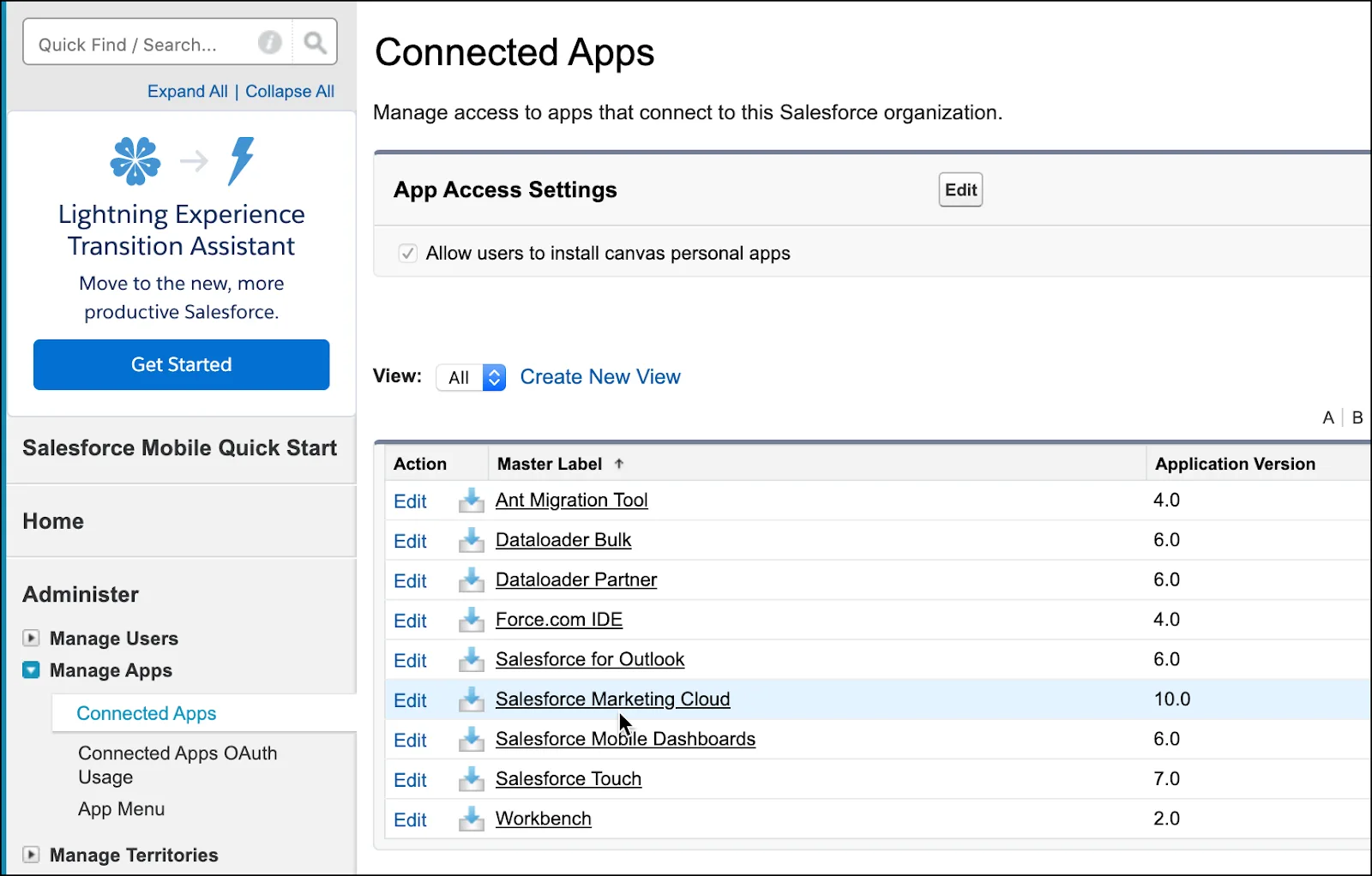Click download icon for Salesforce Mobile Dashboards
The image size is (1372, 876).
(x=471, y=740)
